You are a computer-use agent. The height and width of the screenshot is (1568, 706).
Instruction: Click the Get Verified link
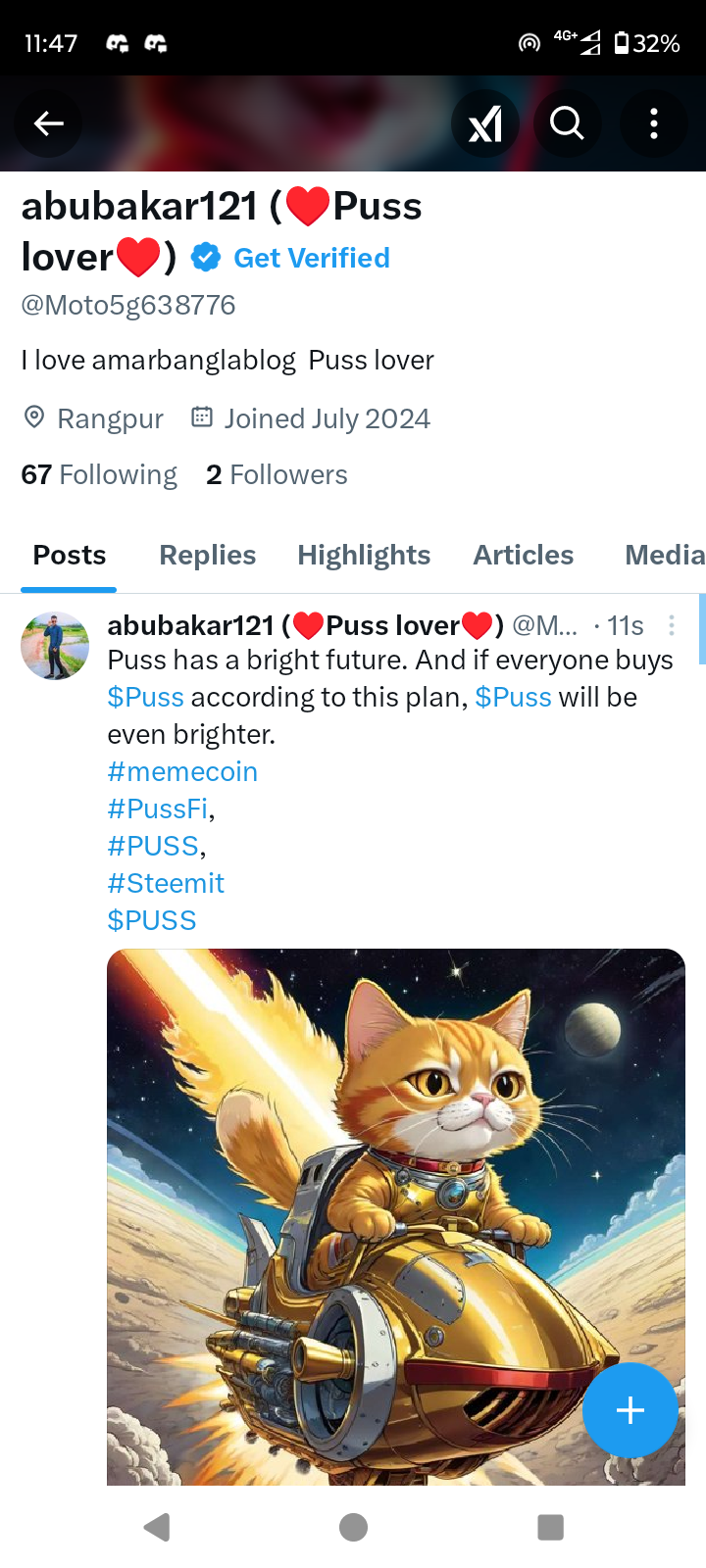coord(312,258)
